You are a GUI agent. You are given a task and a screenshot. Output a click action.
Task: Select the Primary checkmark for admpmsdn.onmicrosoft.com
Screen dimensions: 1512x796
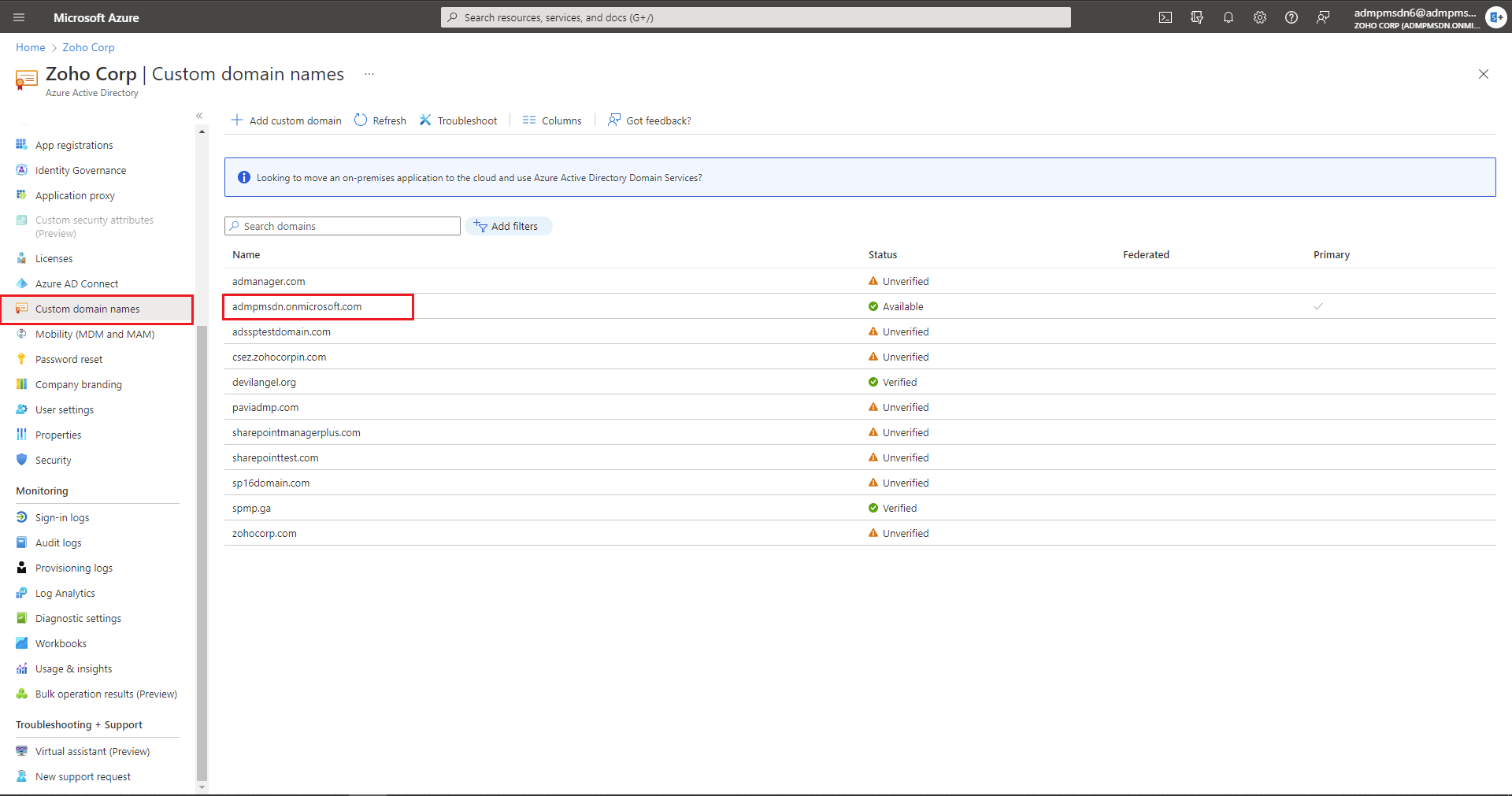coord(1319,306)
